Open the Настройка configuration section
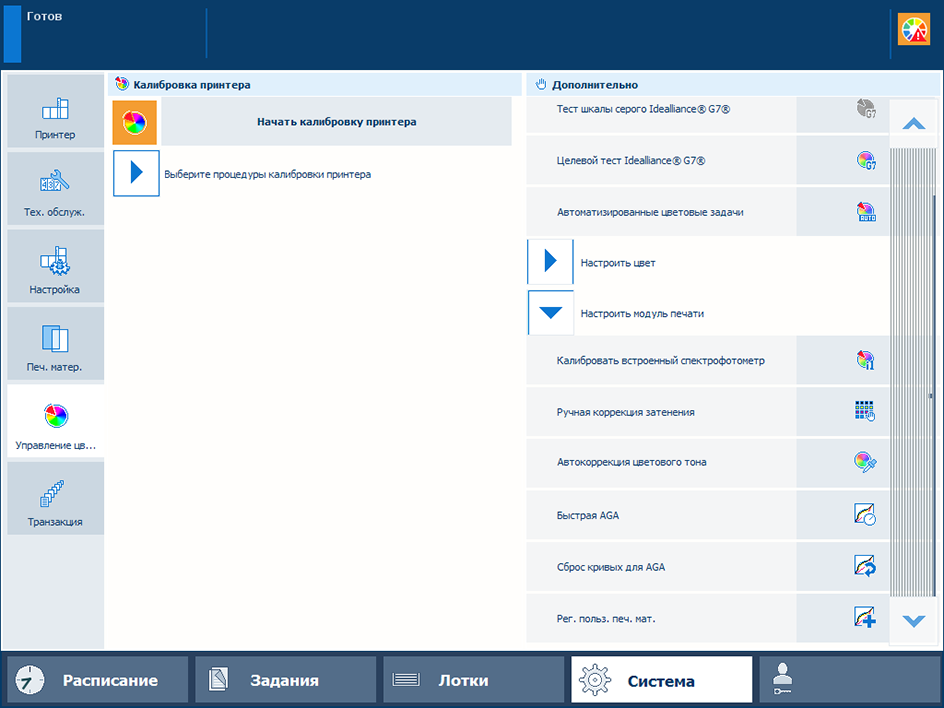Image resolution: width=944 pixels, height=708 pixels. click(55, 266)
